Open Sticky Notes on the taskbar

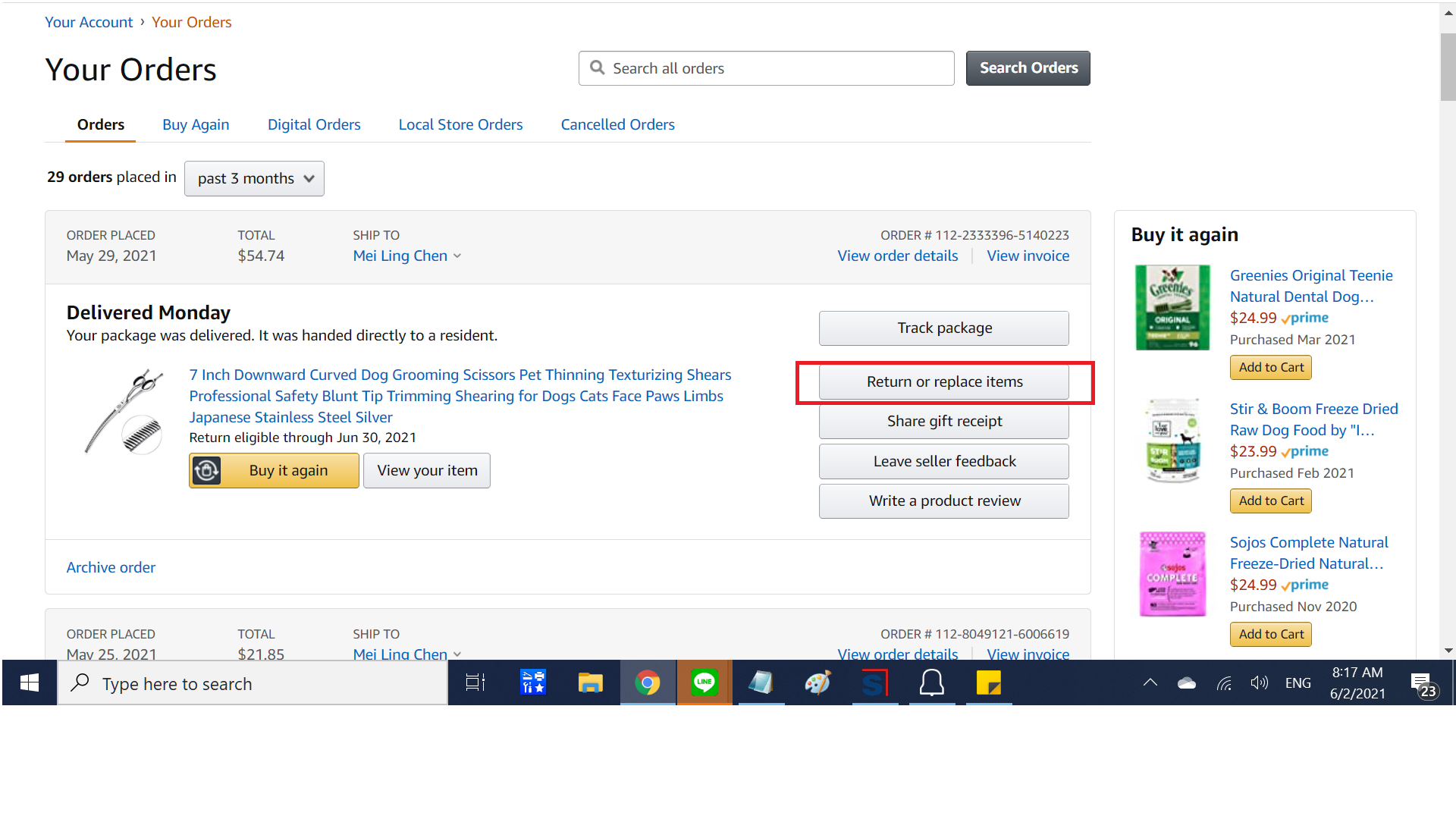[989, 683]
